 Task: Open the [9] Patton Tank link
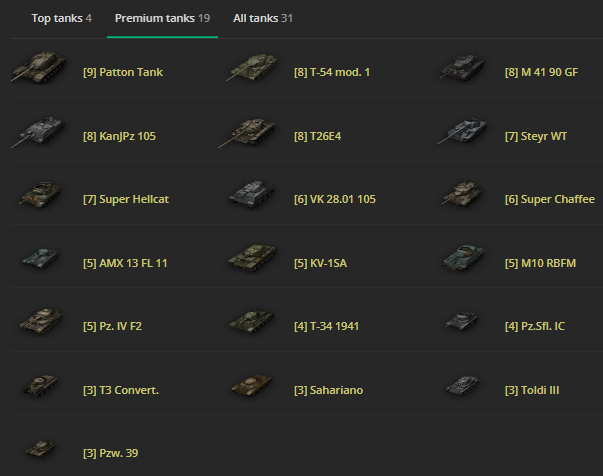point(123,72)
